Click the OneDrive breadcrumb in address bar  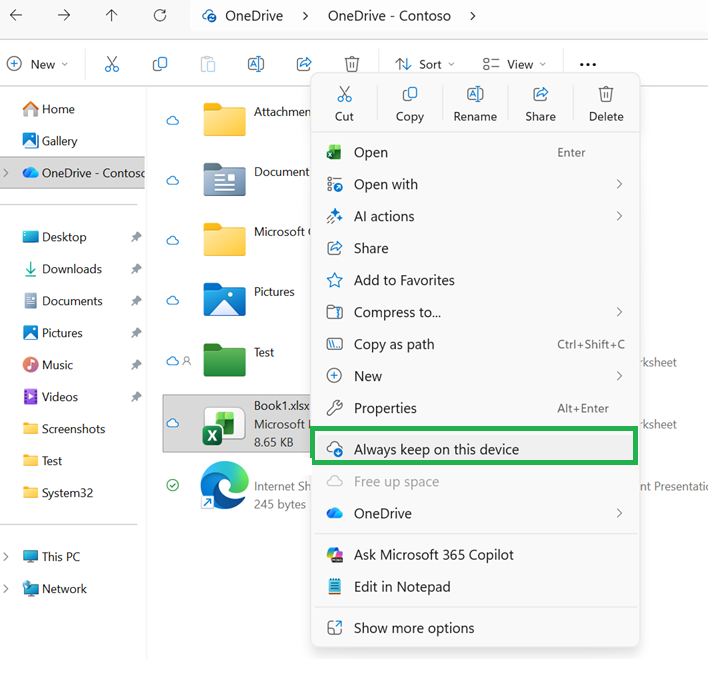[254, 16]
